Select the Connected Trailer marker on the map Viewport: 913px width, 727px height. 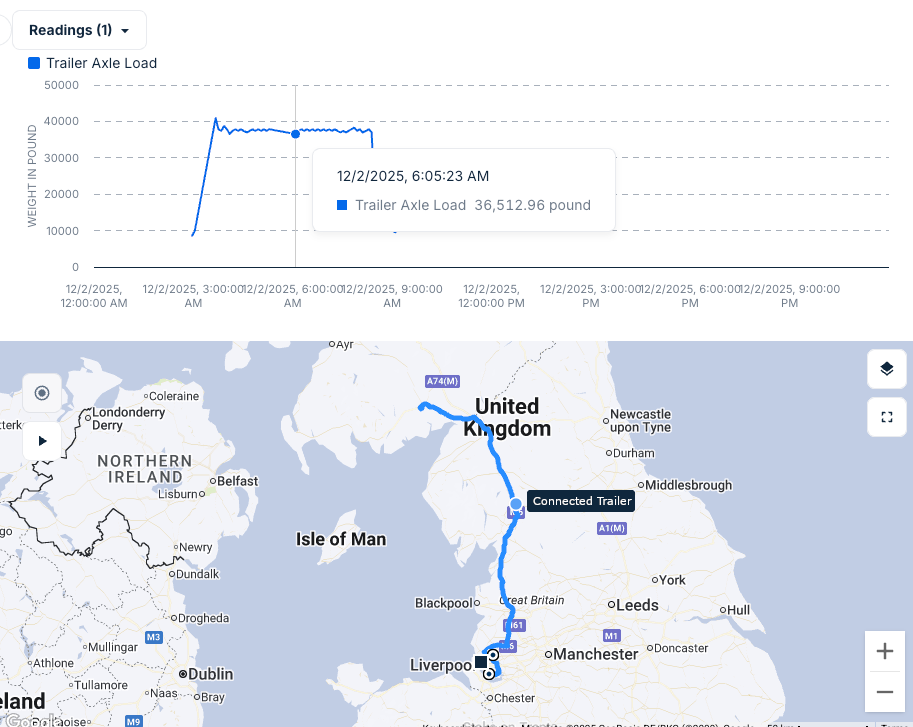coord(516,510)
